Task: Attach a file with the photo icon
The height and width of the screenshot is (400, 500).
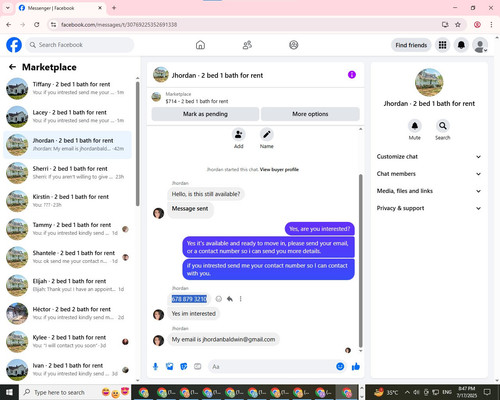Action: (x=170, y=367)
